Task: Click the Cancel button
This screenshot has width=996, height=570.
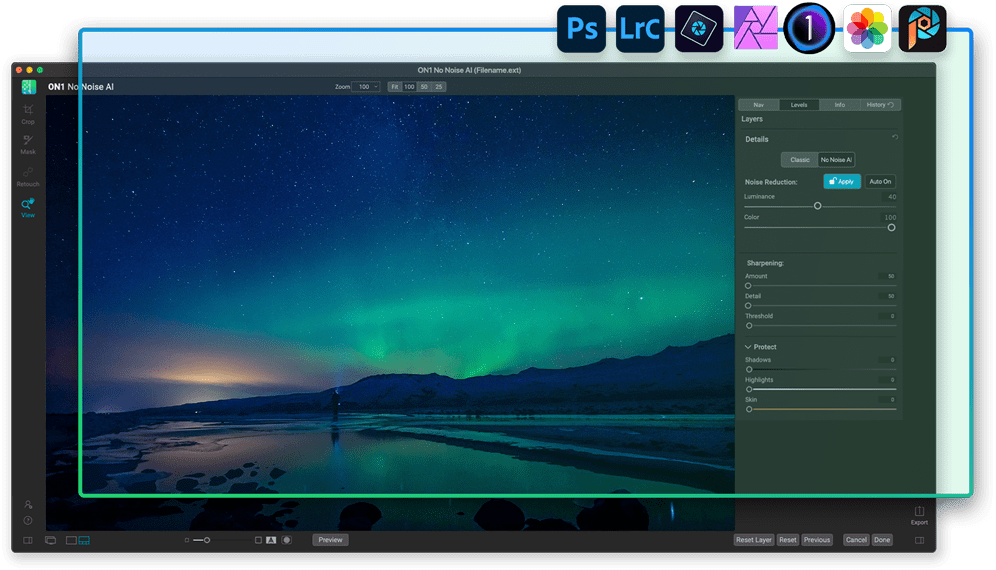Action: click(856, 540)
